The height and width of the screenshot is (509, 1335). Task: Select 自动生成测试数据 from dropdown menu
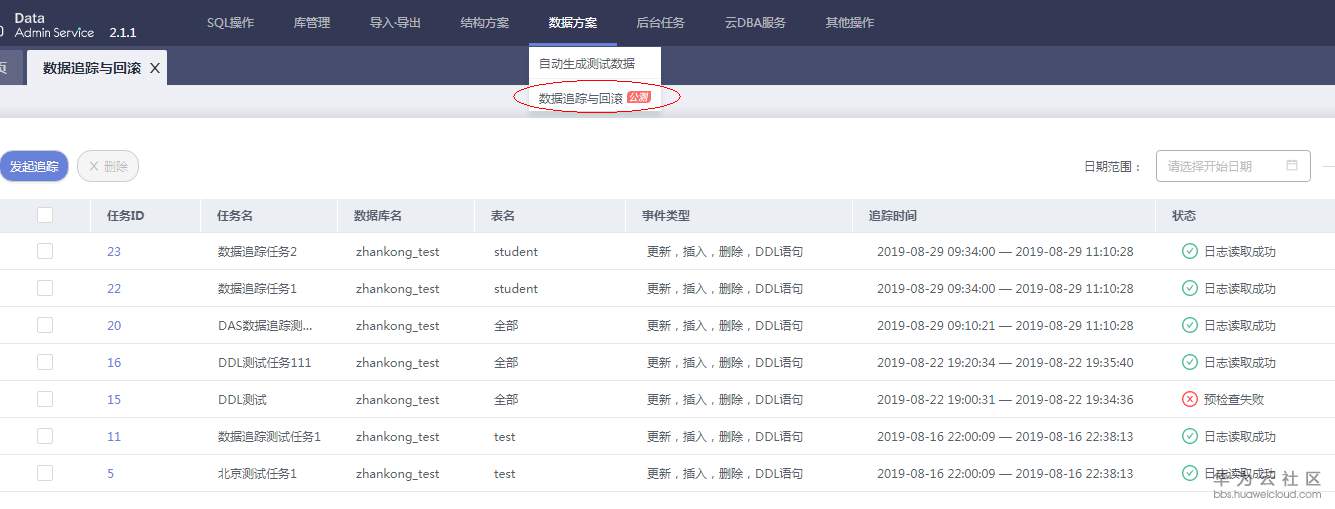[x=586, y=63]
